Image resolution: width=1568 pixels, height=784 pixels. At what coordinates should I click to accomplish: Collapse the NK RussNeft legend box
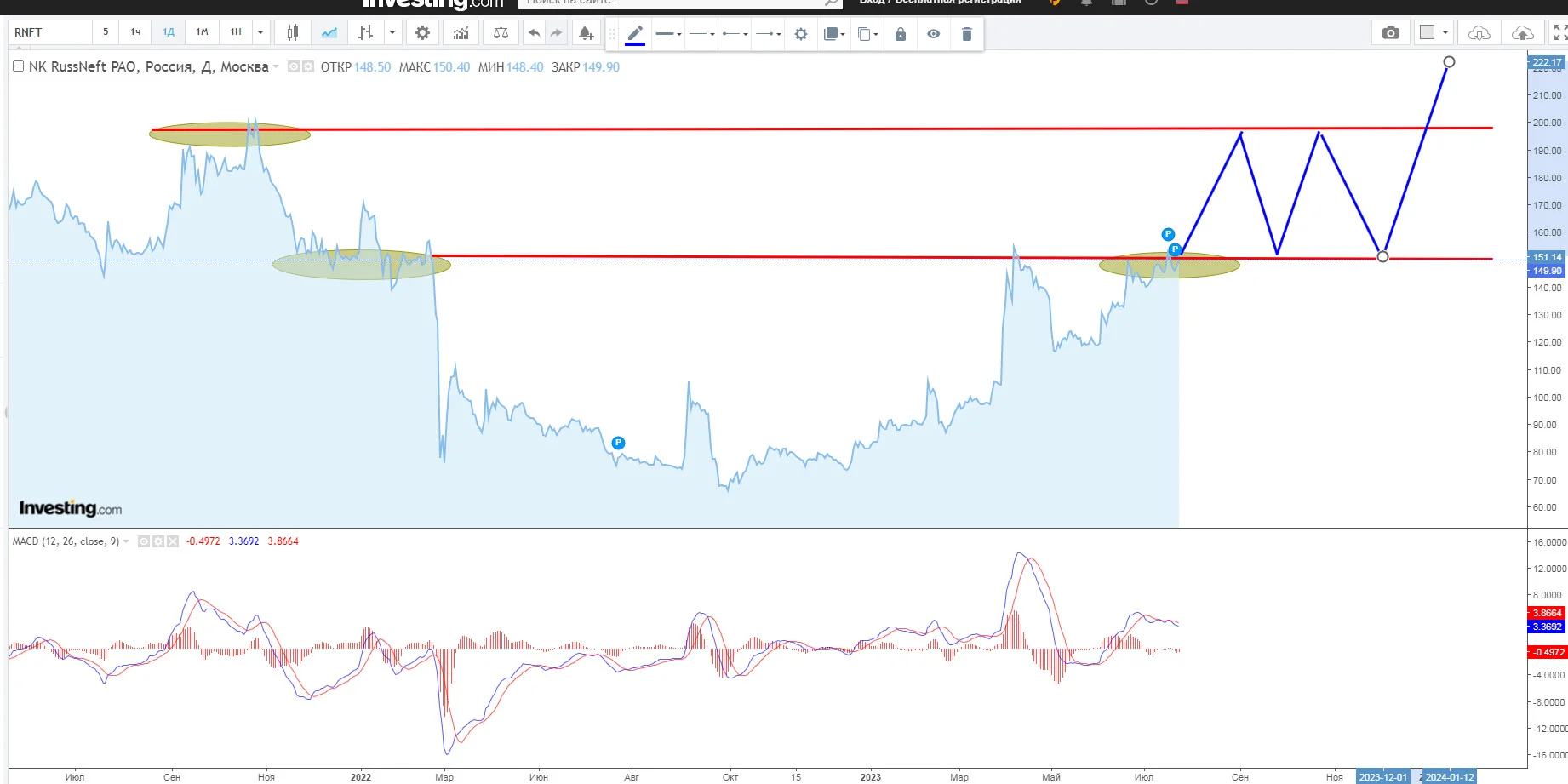pyautogui.click(x=18, y=66)
